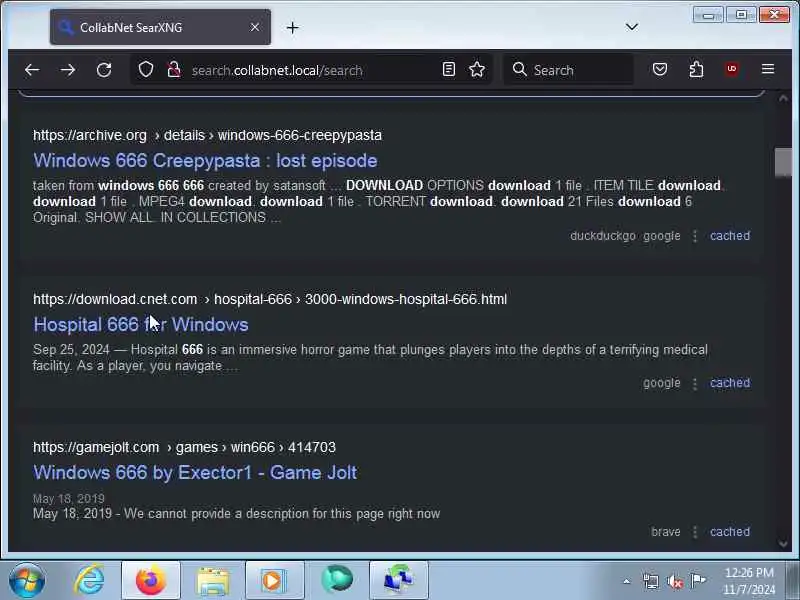Screen dimensions: 800x600
Task: Open Windows Explorer folder from taskbar
Action: (213, 580)
